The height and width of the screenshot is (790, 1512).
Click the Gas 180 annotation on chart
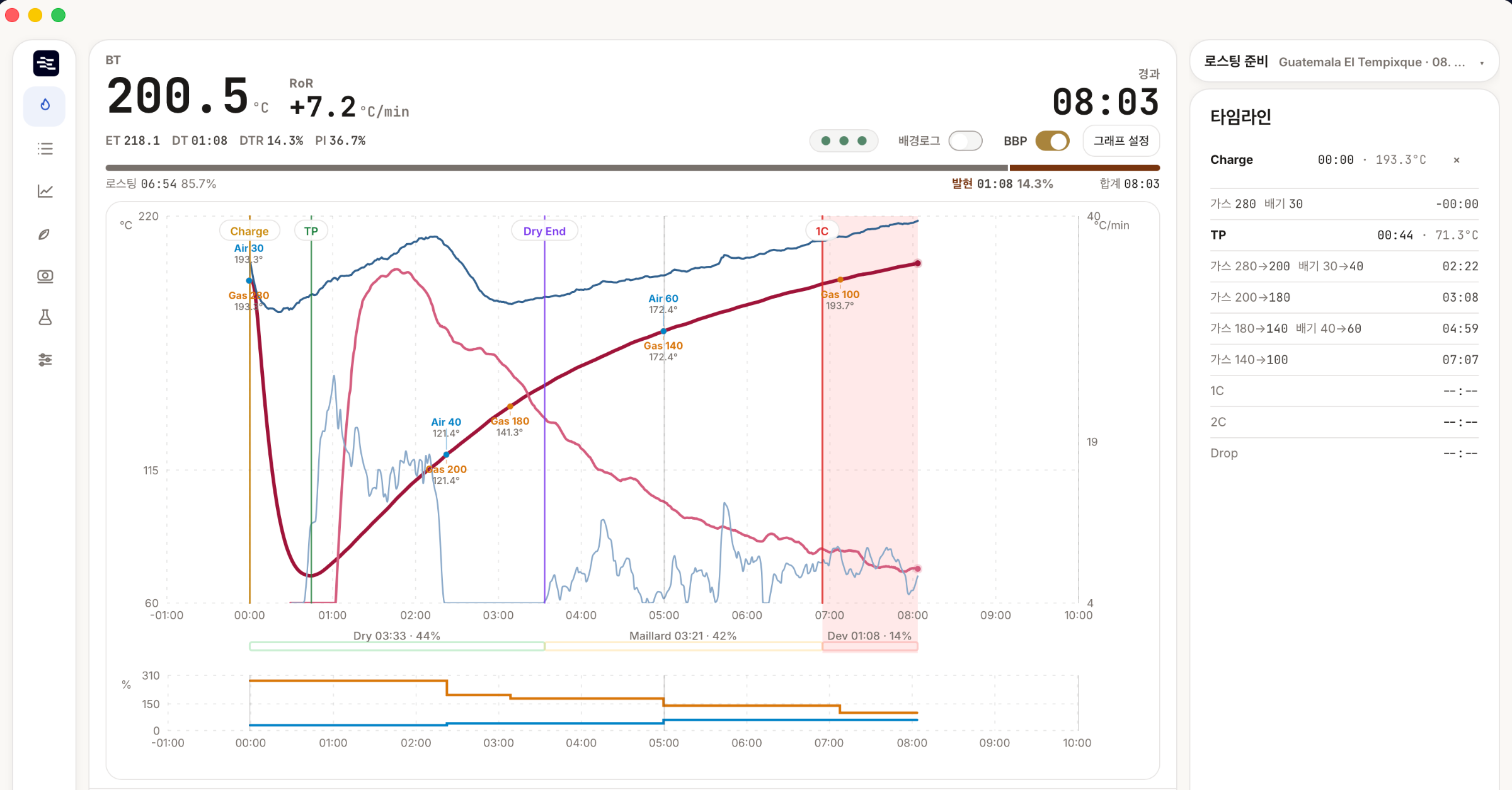coord(510,421)
